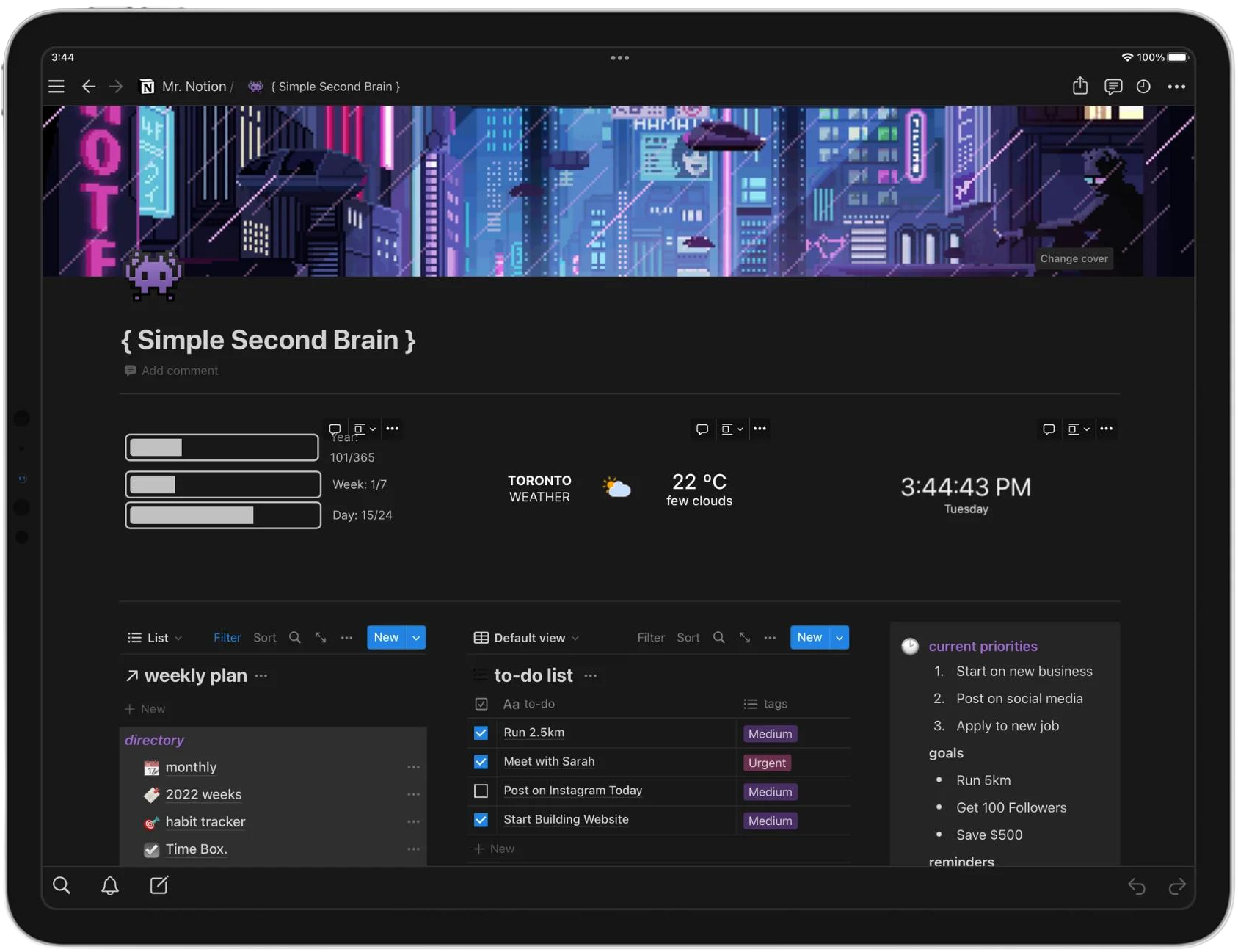Screen dimensions: 1238x952
Task: Open the to-do list New button arrow
Action: click(840, 638)
